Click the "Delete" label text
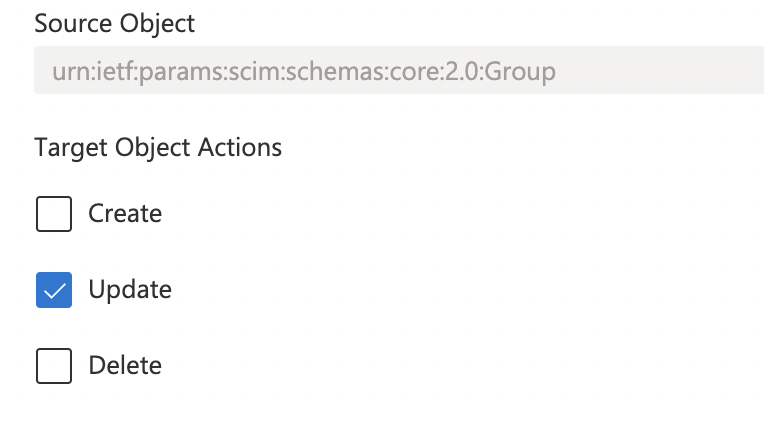 [125, 366]
